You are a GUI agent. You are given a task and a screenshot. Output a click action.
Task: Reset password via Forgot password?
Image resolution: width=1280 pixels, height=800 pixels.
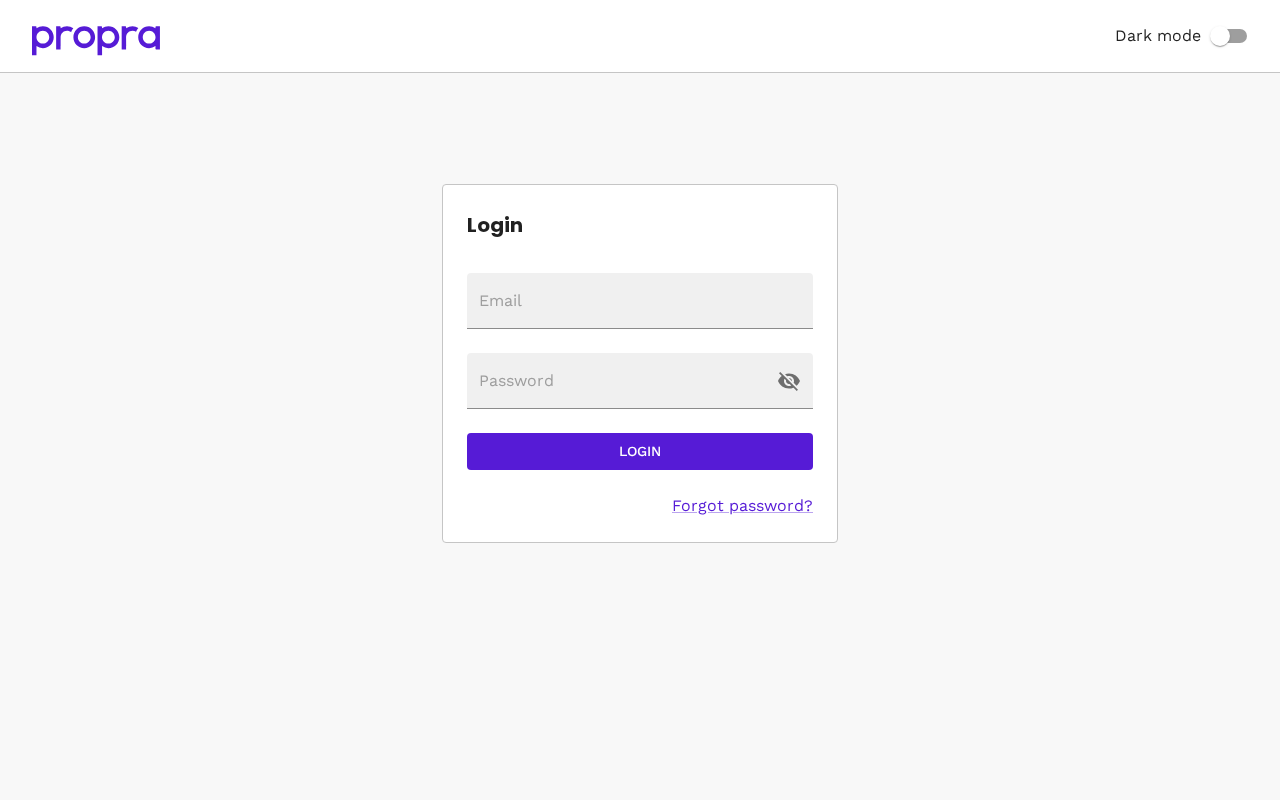[742, 506]
